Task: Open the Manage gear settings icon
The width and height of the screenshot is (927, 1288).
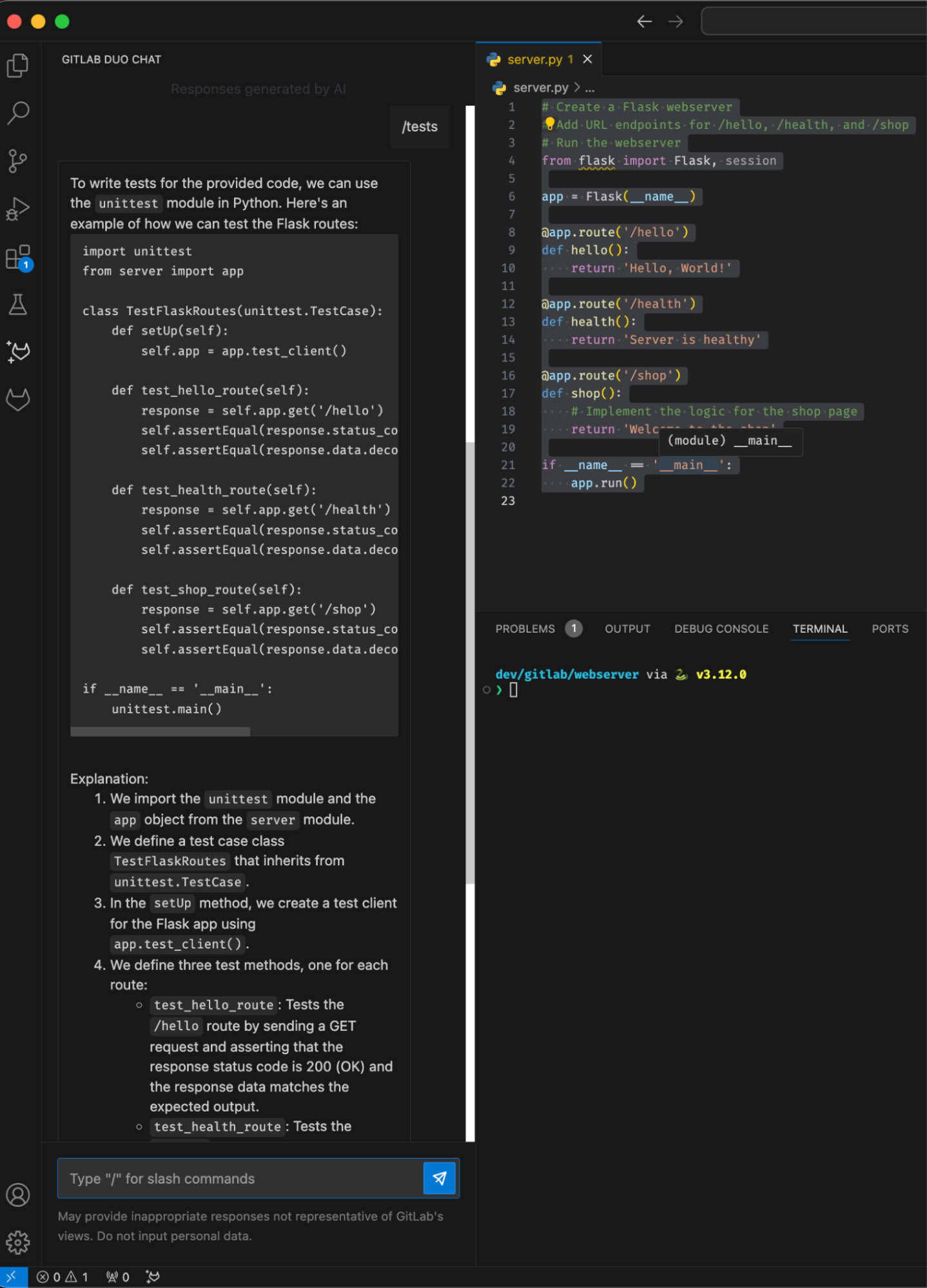Action: coord(18,1242)
